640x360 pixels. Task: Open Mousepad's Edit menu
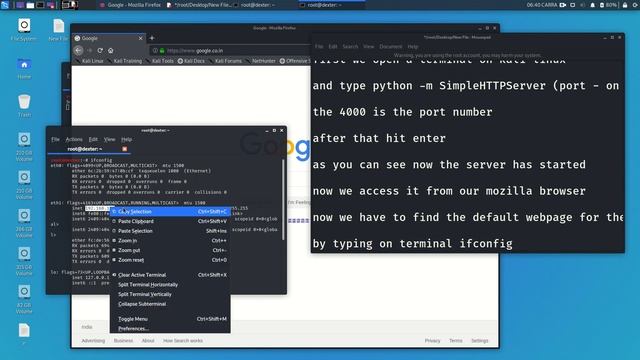pos(333,47)
